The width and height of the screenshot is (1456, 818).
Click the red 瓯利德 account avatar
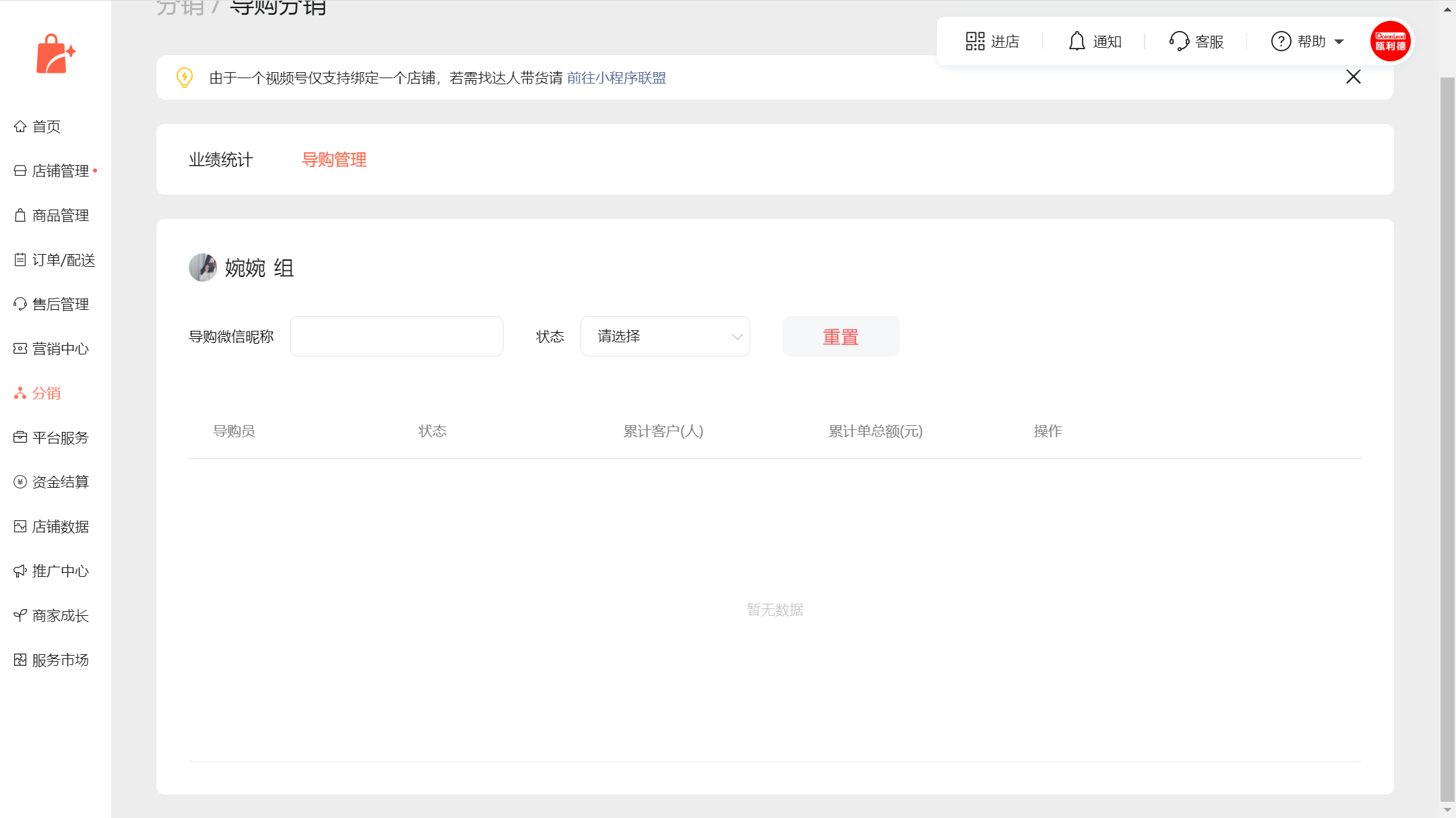tap(1390, 41)
